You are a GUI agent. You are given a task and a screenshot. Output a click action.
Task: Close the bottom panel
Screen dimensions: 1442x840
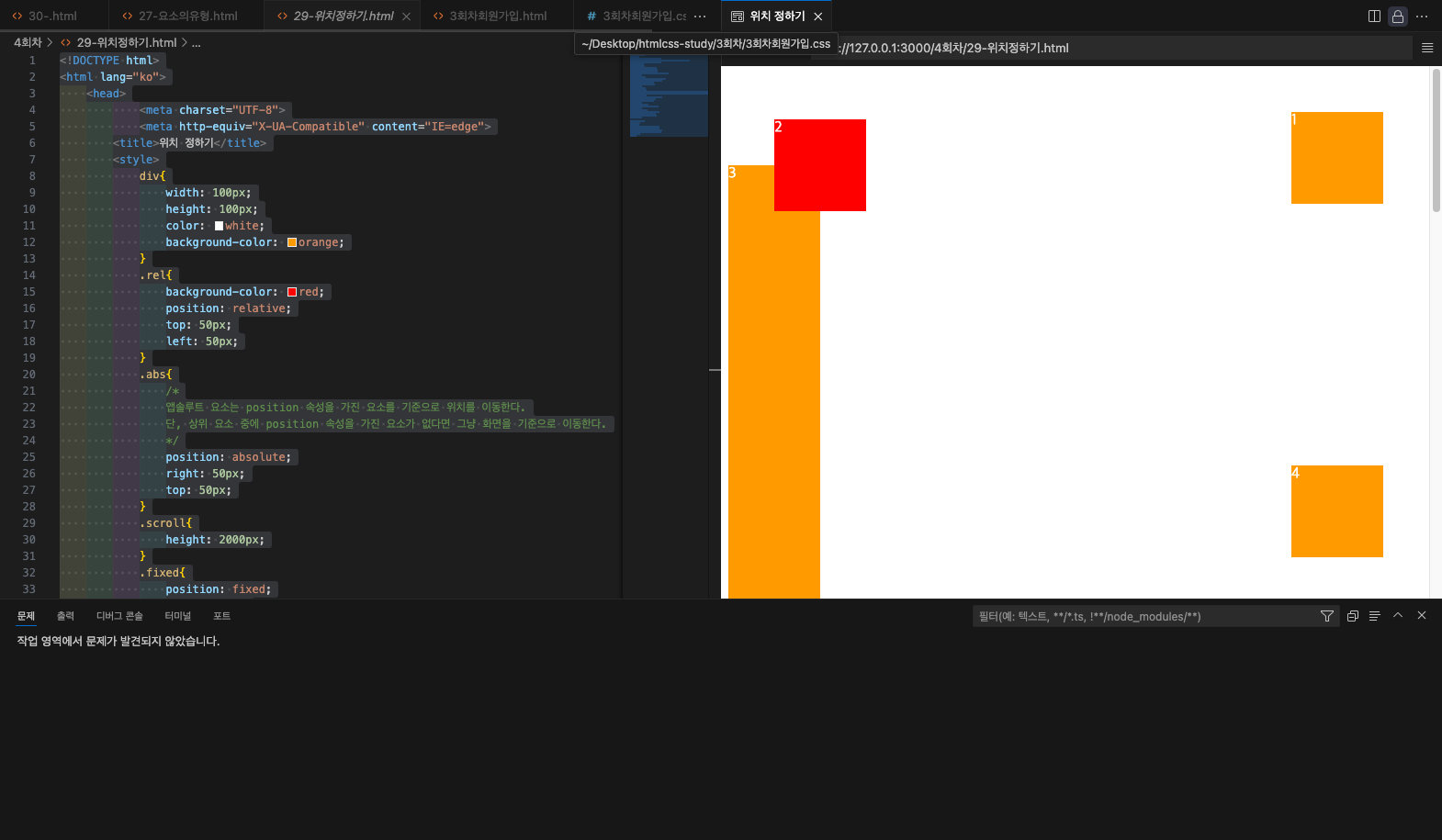[1422, 616]
